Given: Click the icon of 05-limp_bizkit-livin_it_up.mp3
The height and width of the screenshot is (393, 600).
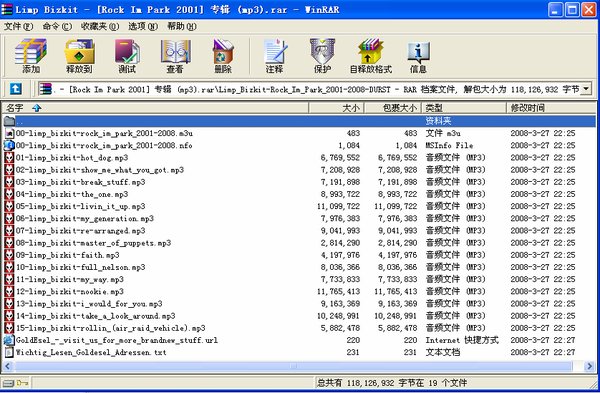Looking at the screenshot, I should (9, 206).
